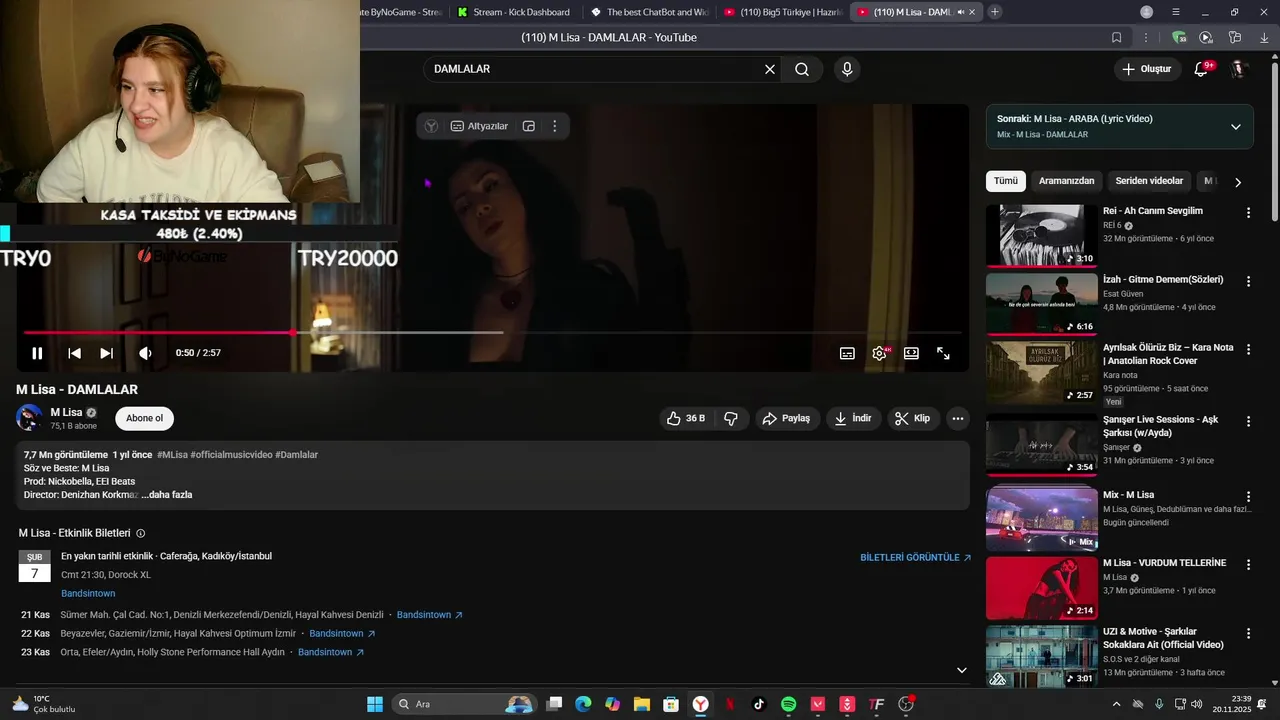The image size is (1280, 720).
Task: Share the video via Paylaş
Action: pos(786,418)
